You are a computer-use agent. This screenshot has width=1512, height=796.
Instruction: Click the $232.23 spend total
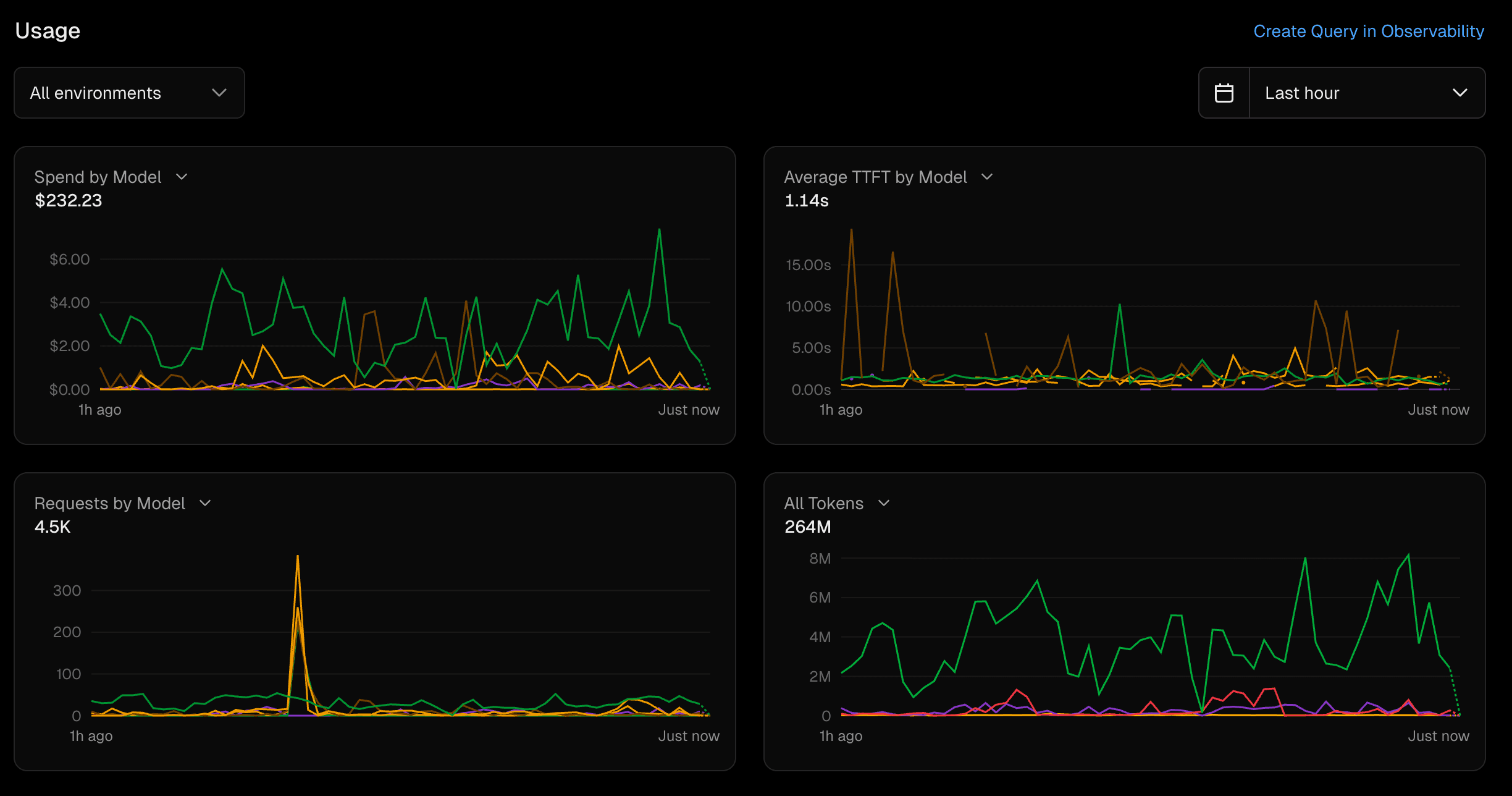click(x=68, y=201)
